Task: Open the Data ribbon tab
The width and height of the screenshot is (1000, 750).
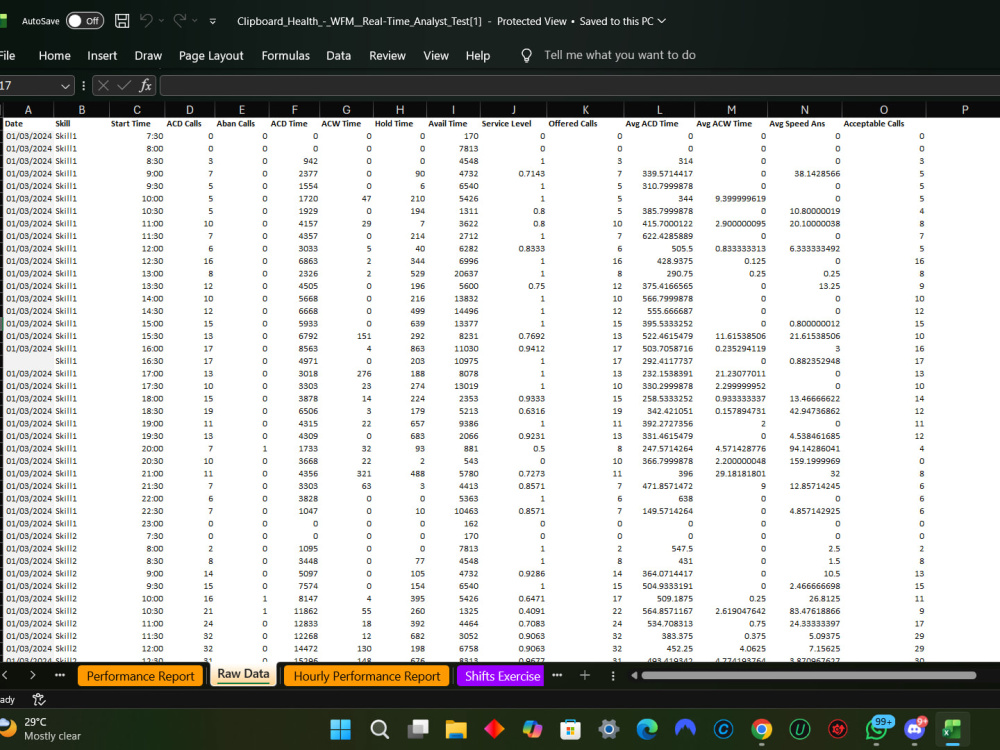Action: click(339, 55)
